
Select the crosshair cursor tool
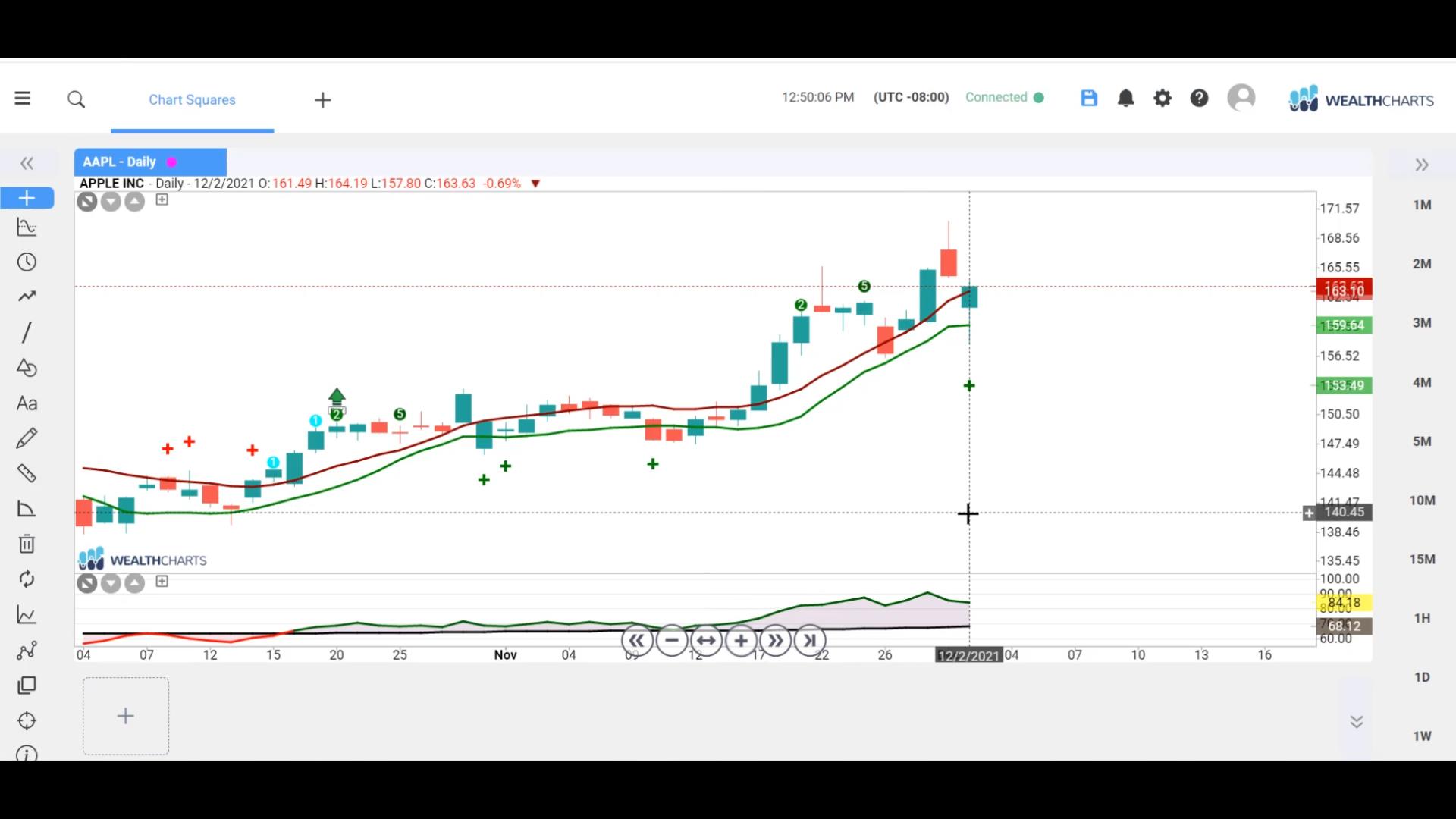point(27,198)
